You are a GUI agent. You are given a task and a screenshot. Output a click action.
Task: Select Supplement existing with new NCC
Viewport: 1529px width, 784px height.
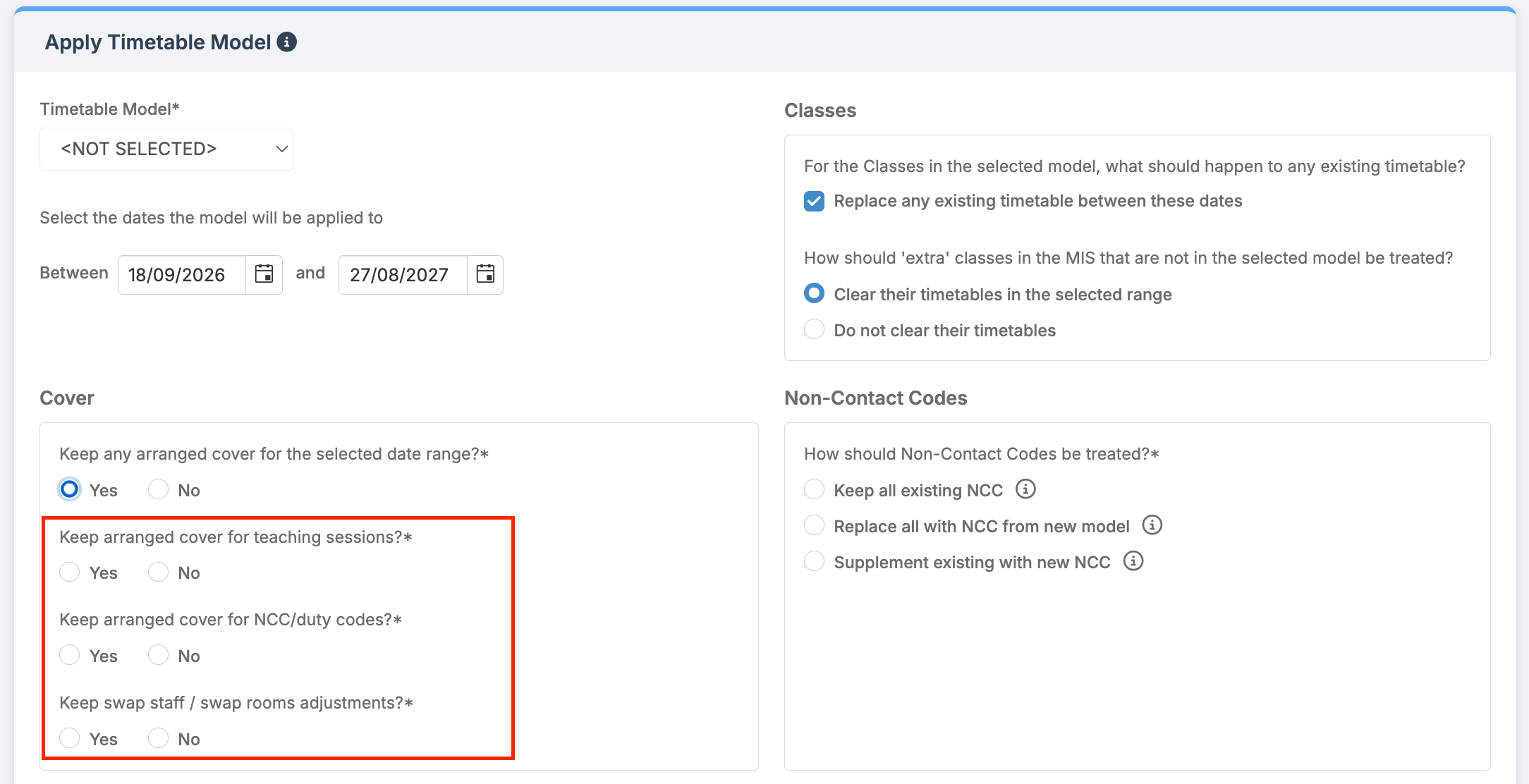click(x=814, y=561)
